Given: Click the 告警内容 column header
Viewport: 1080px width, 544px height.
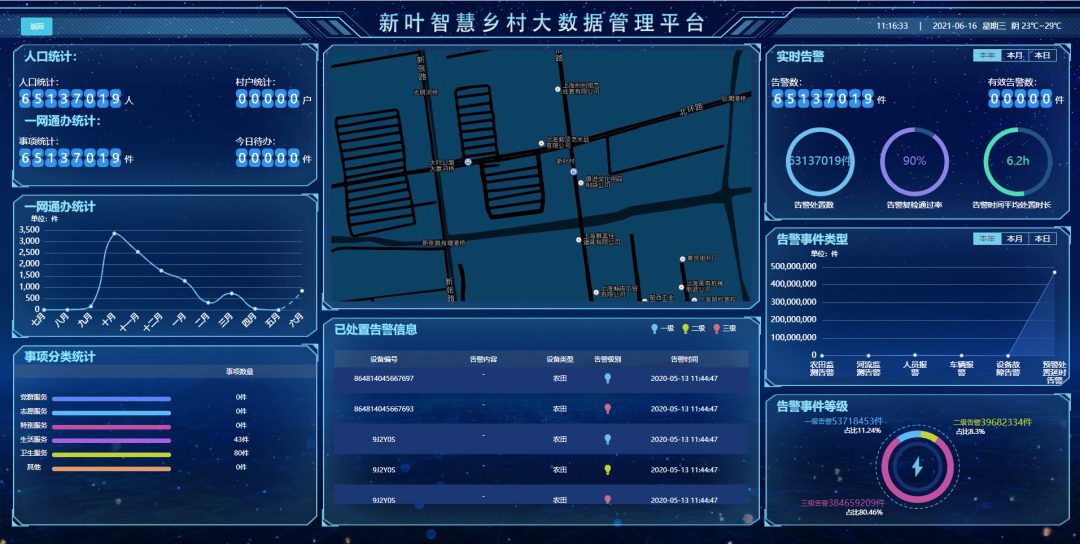Looking at the screenshot, I should pos(484,359).
